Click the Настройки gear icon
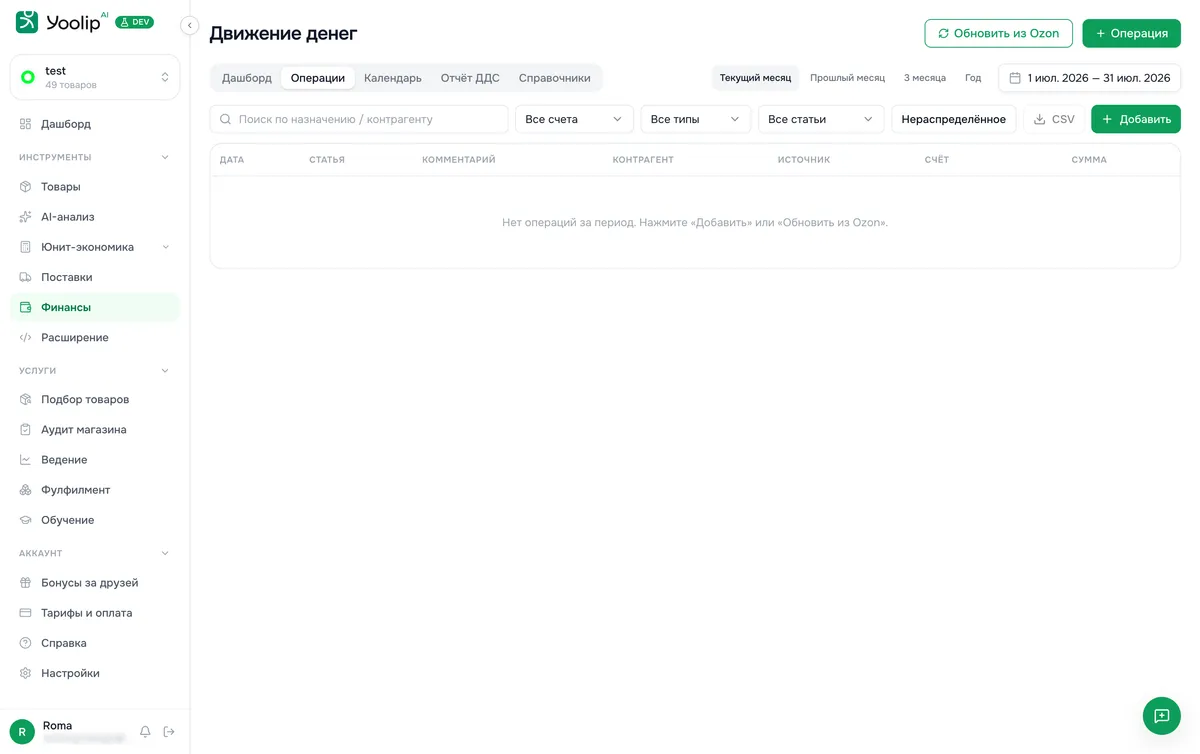 coord(26,673)
